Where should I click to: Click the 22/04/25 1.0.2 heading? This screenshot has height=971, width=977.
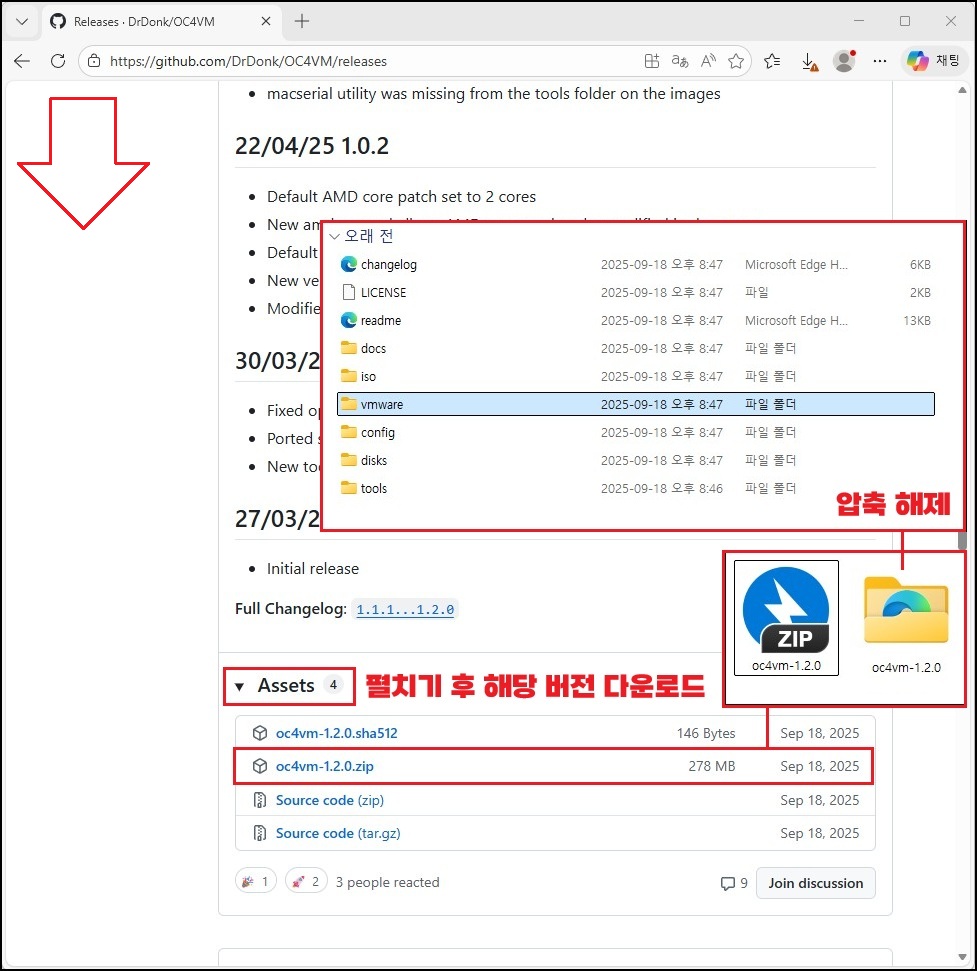coord(312,146)
